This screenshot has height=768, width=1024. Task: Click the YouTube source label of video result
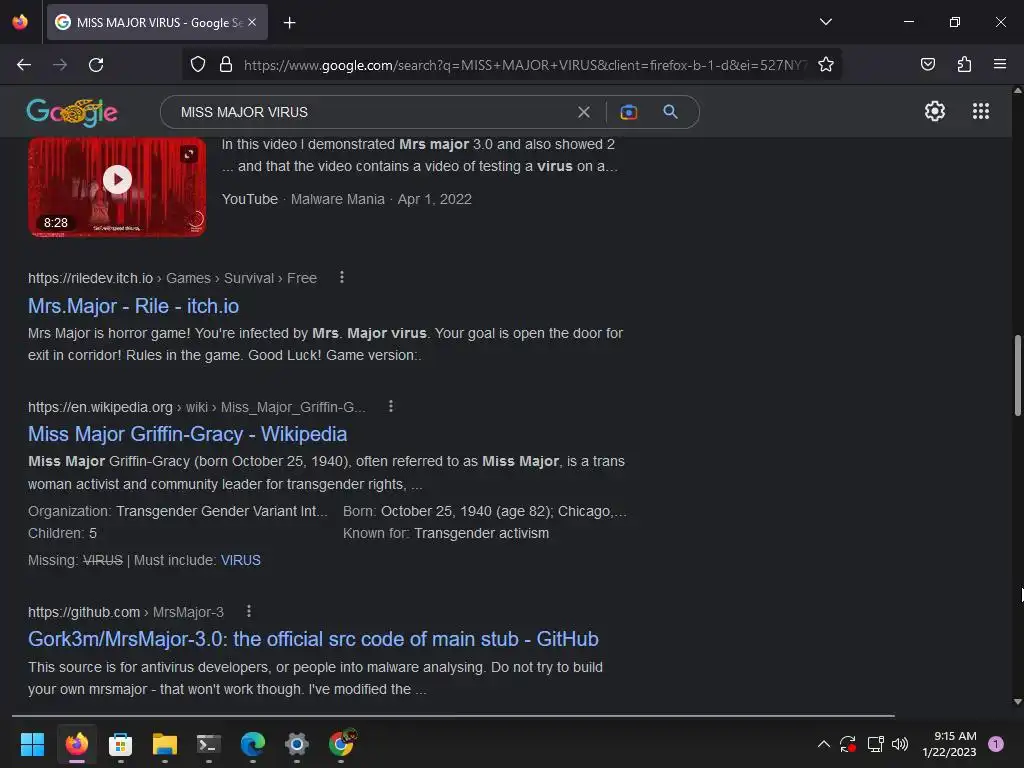pyautogui.click(x=249, y=199)
